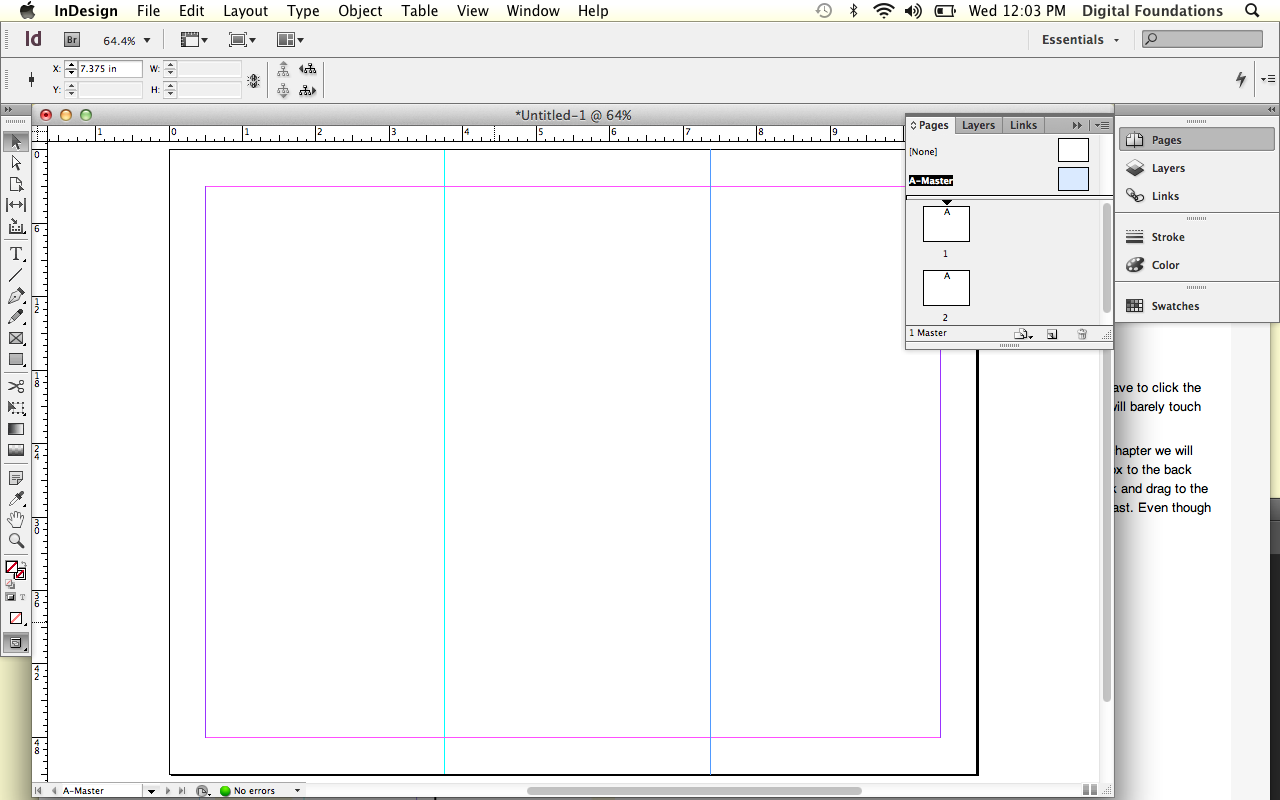1280x800 pixels.
Task: Choose the Eyedropper tool
Action: point(16,499)
